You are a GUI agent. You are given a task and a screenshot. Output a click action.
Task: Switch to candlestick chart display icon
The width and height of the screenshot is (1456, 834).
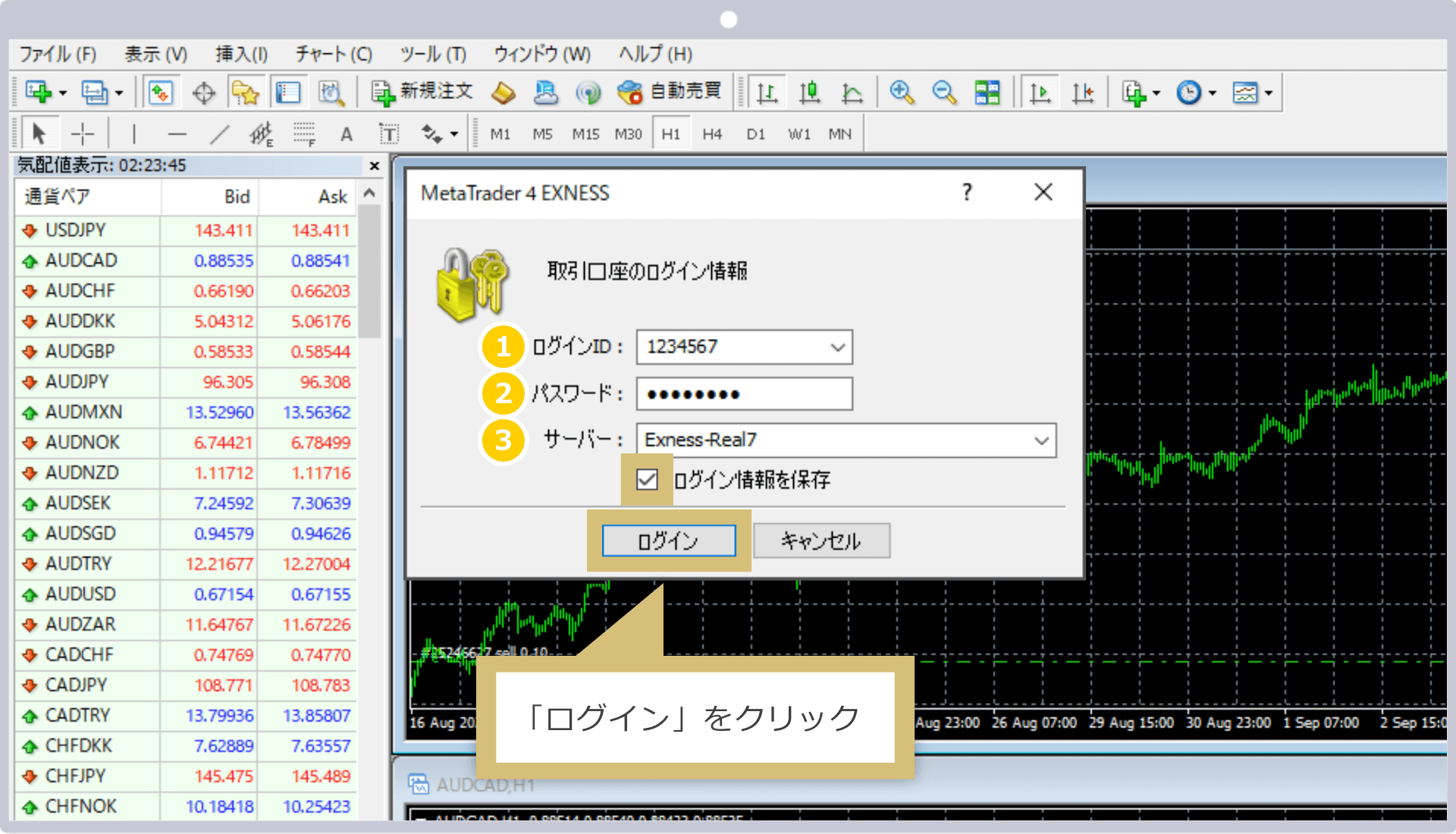pyautogui.click(x=809, y=92)
